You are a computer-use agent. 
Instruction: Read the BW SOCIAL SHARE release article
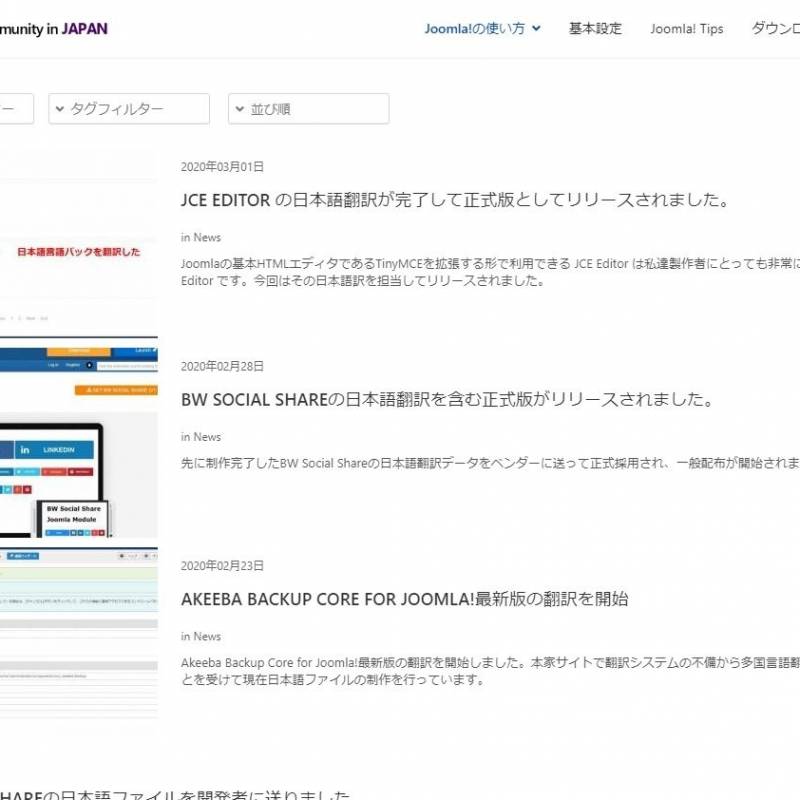(x=447, y=400)
